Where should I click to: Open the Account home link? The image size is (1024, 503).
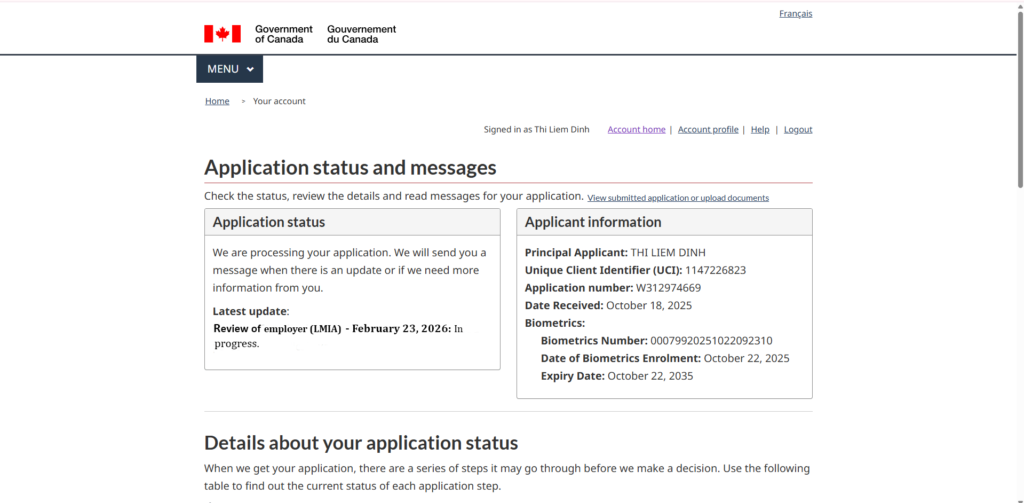coord(636,130)
